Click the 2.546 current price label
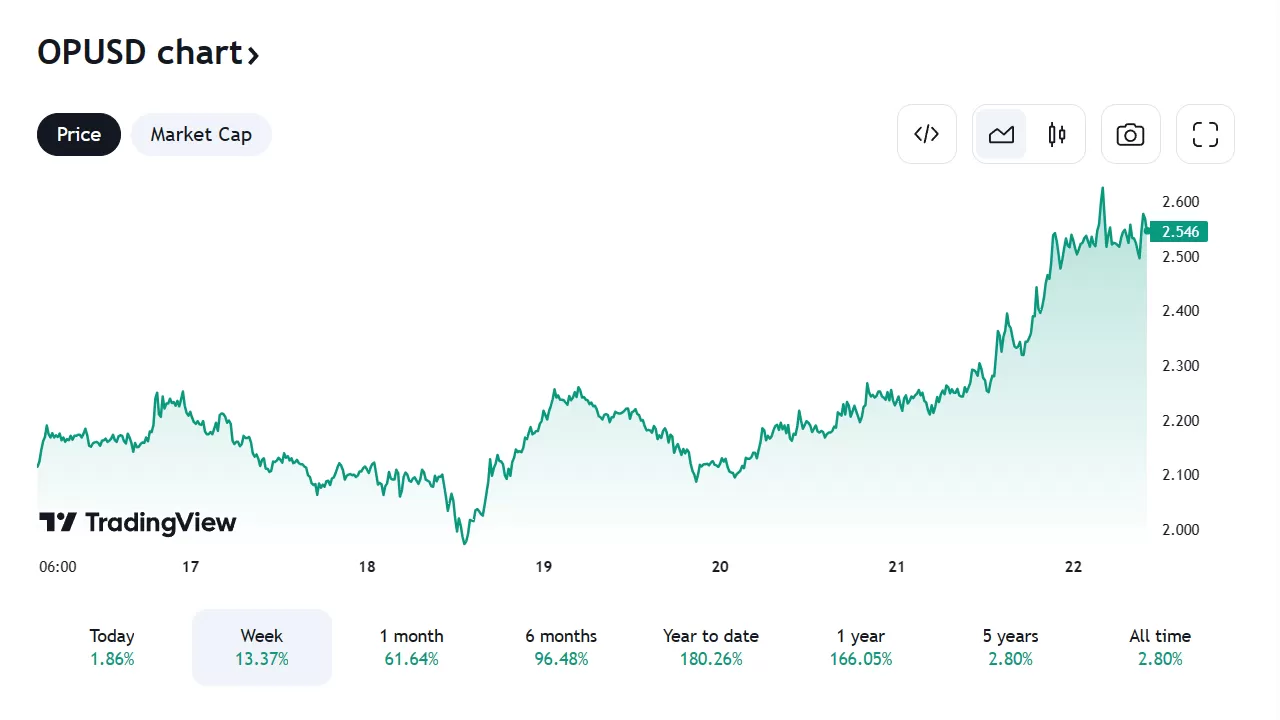The height and width of the screenshot is (720, 1280). [x=1180, y=232]
